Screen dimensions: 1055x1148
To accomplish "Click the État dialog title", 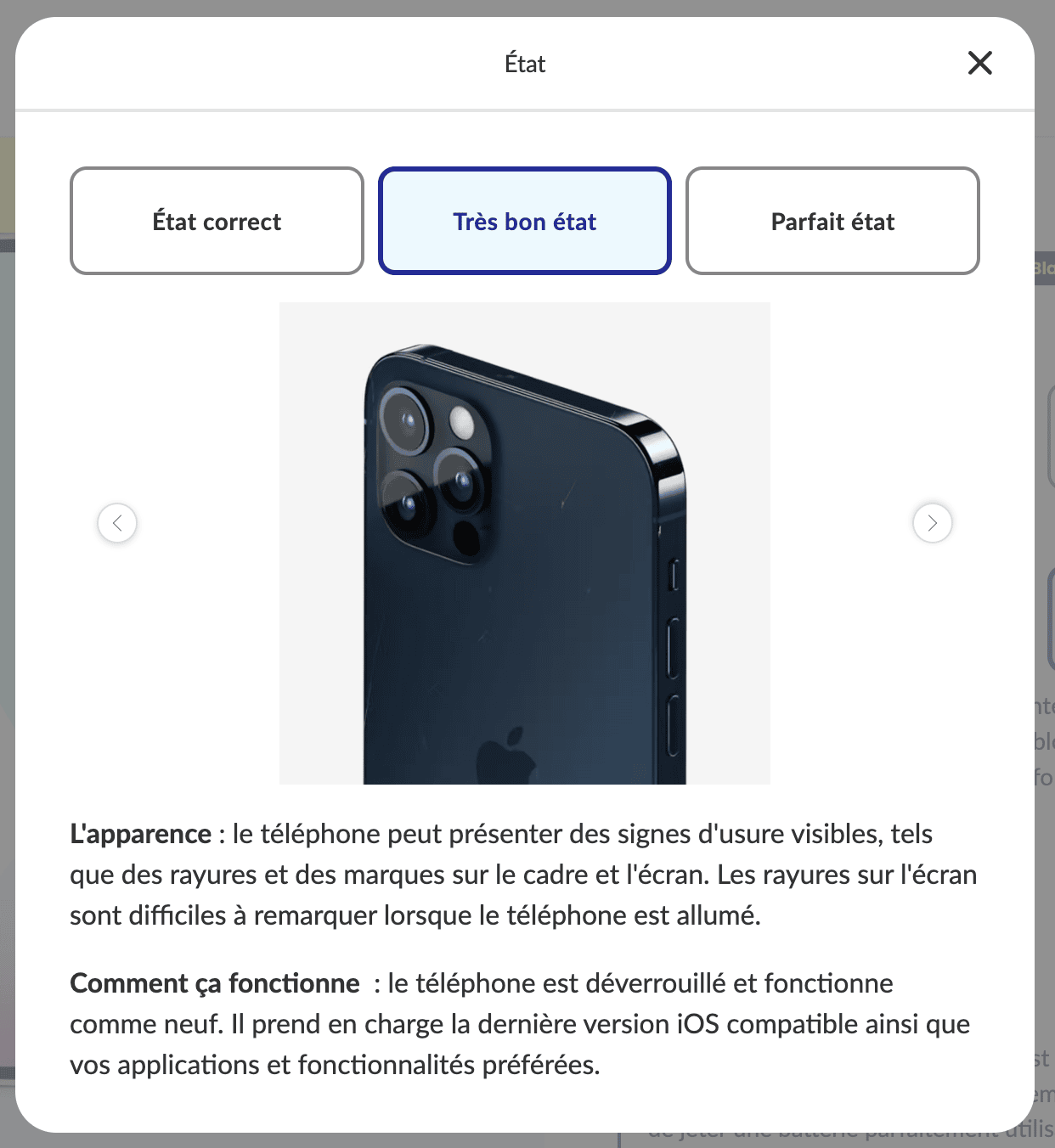I will [525, 64].
